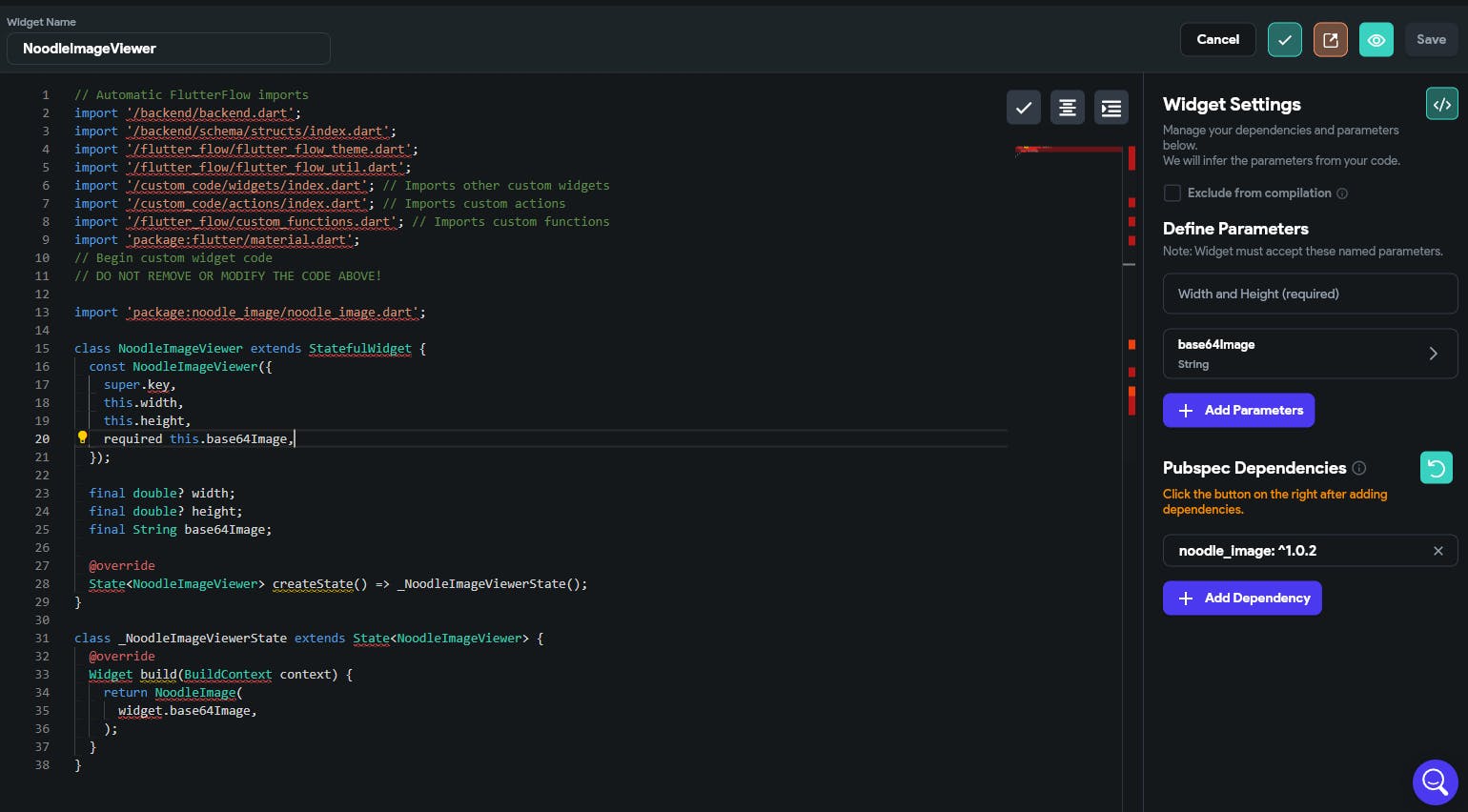This screenshot has width=1468, height=812.
Task: Toggle the code view icon in Widget Settings
Action: [x=1441, y=104]
